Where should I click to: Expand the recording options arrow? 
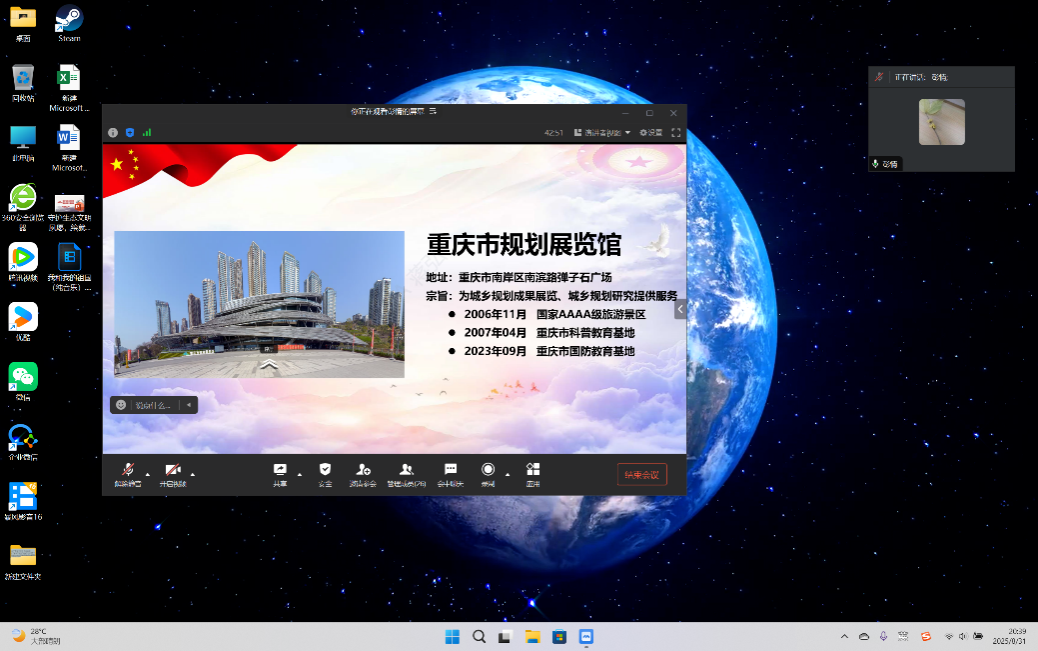pos(507,474)
